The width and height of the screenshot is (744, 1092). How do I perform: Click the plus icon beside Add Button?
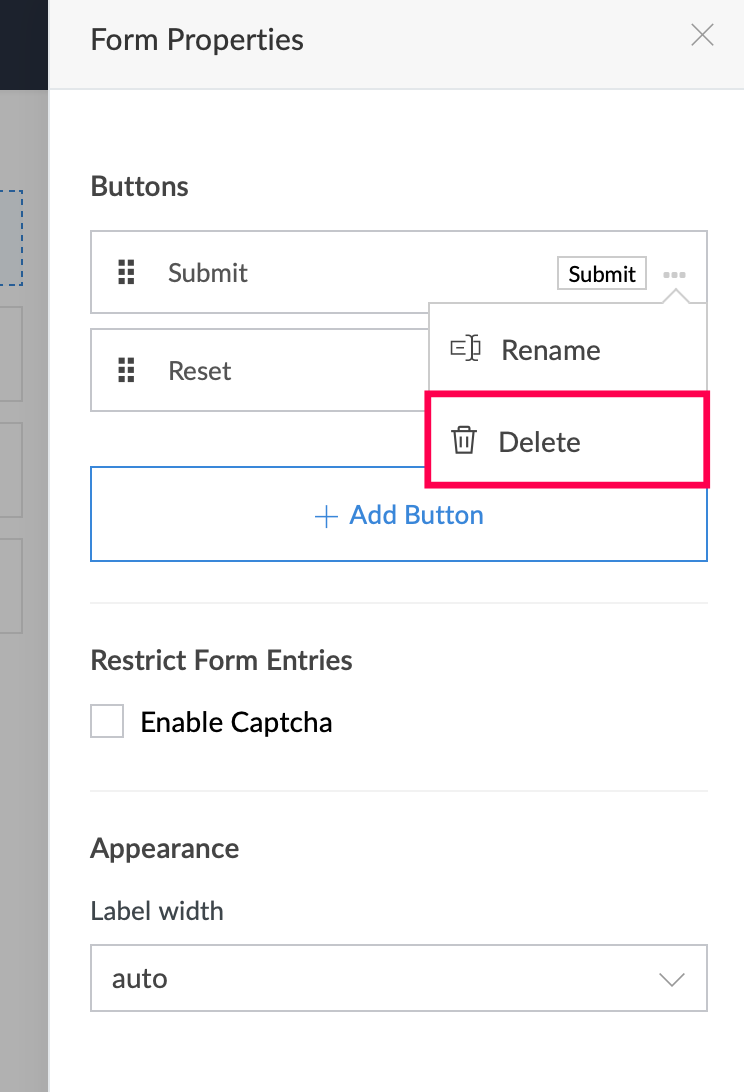point(326,516)
